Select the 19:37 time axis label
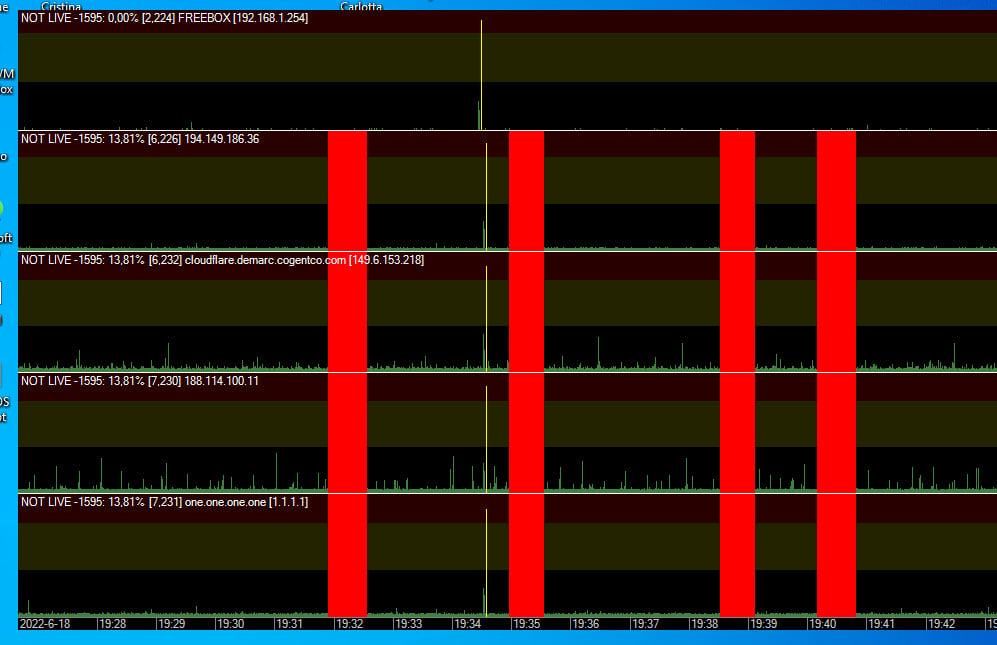The width and height of the screenshot is (997, 645). pyautogui.click(x=645, y=623)
